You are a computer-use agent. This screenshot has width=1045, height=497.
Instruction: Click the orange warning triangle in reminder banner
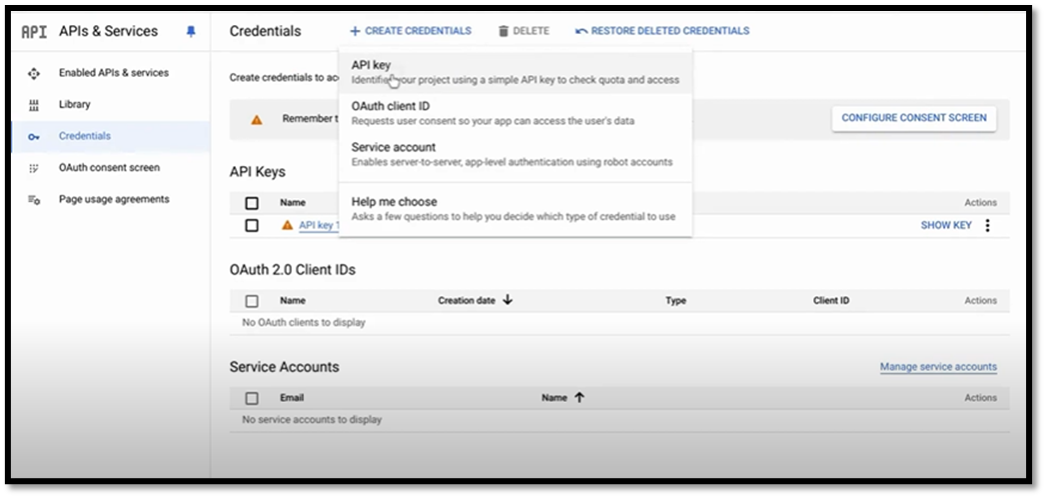click(x=257, y=120)
